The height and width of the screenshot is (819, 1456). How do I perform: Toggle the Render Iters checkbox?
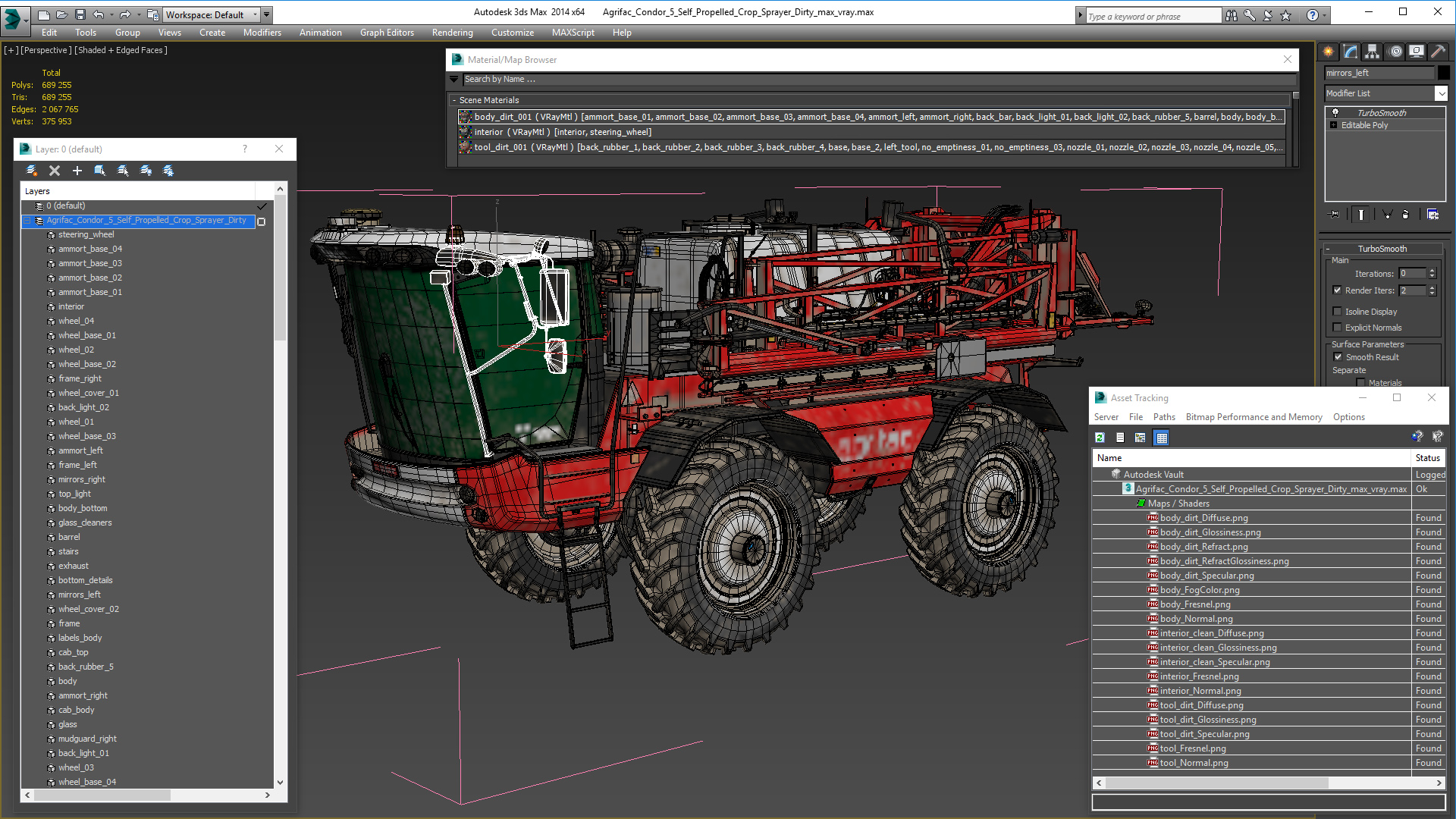[1338, 290]
